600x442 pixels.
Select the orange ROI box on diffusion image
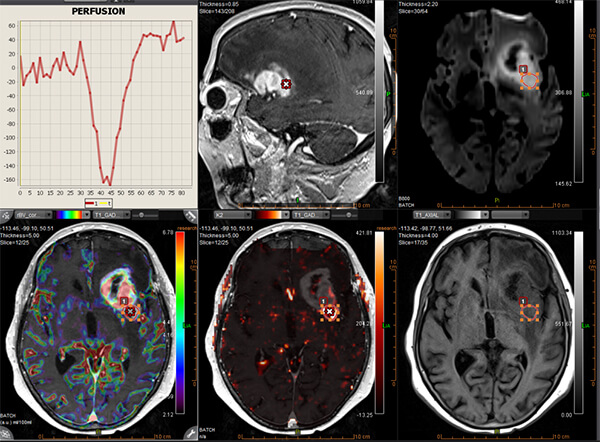tap(530, 80)
